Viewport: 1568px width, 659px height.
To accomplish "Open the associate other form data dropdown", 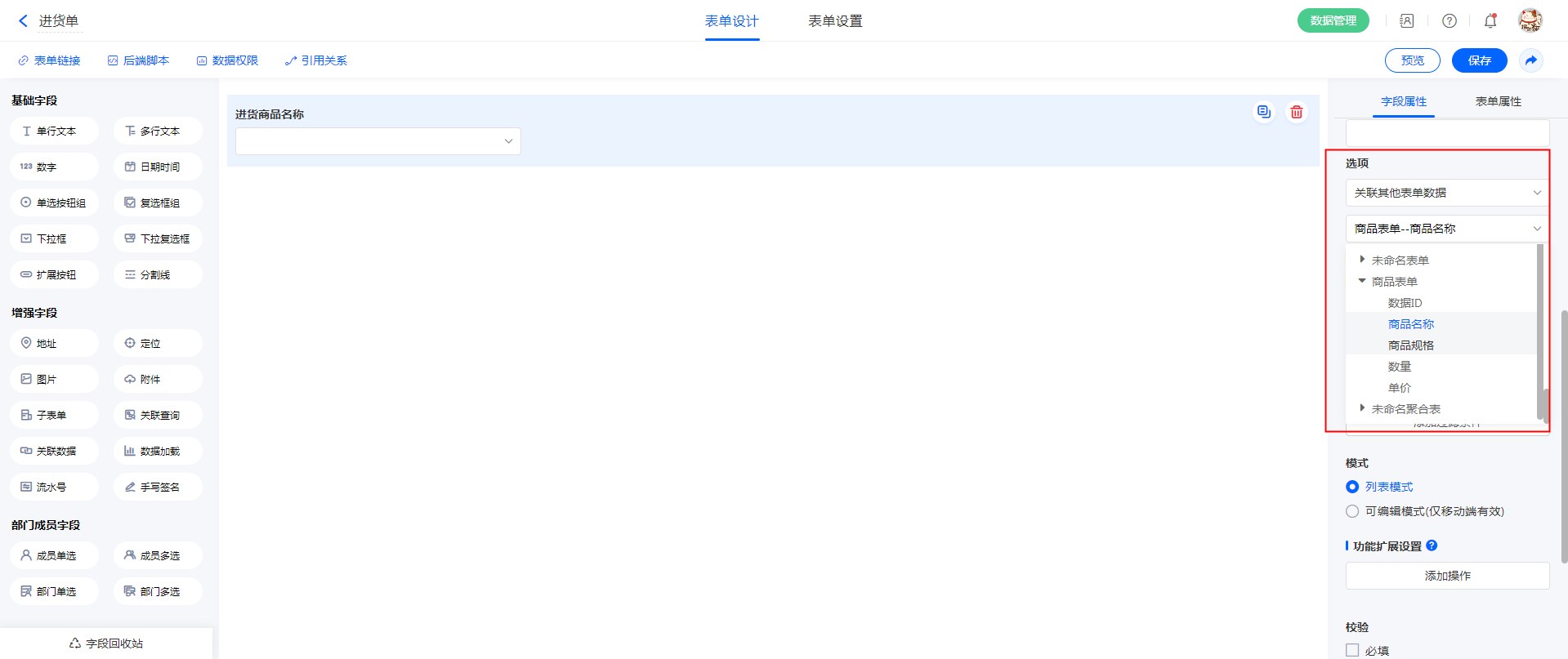I will click(1447, 193).
